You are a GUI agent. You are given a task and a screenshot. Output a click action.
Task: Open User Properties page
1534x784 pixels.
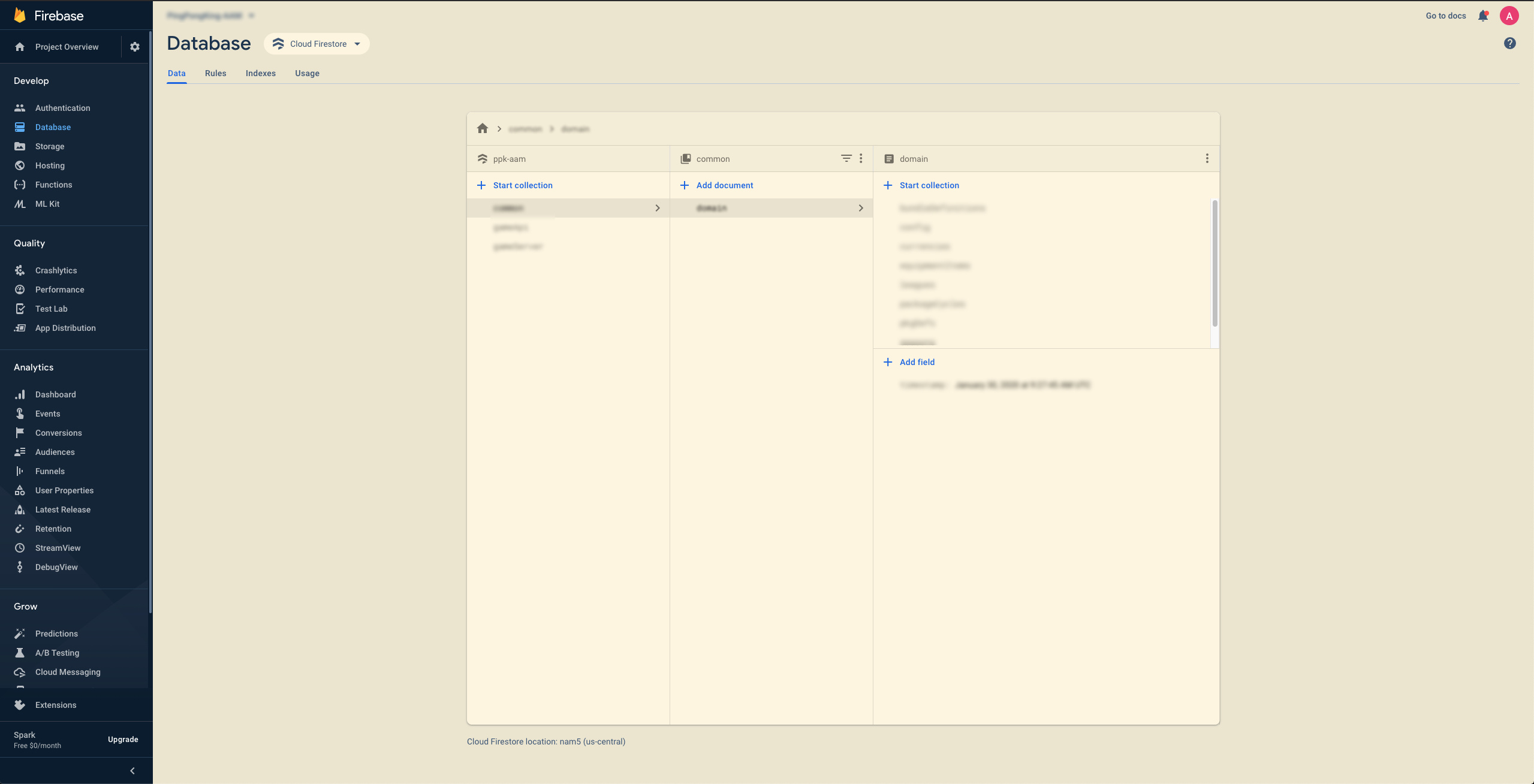click(x=64, y=490)
